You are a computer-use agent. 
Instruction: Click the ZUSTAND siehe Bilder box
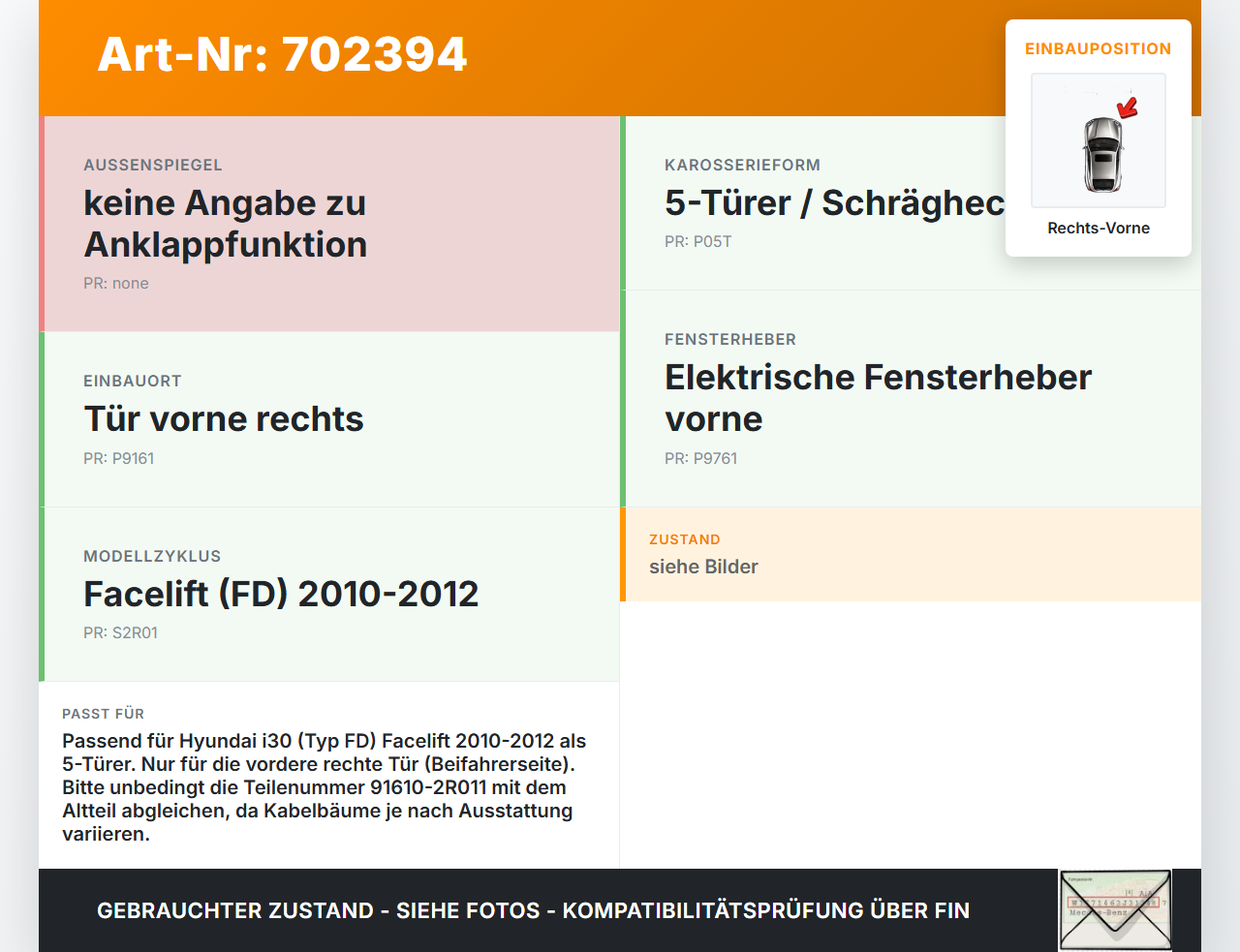pyautogui.click(x=911, y=554)
